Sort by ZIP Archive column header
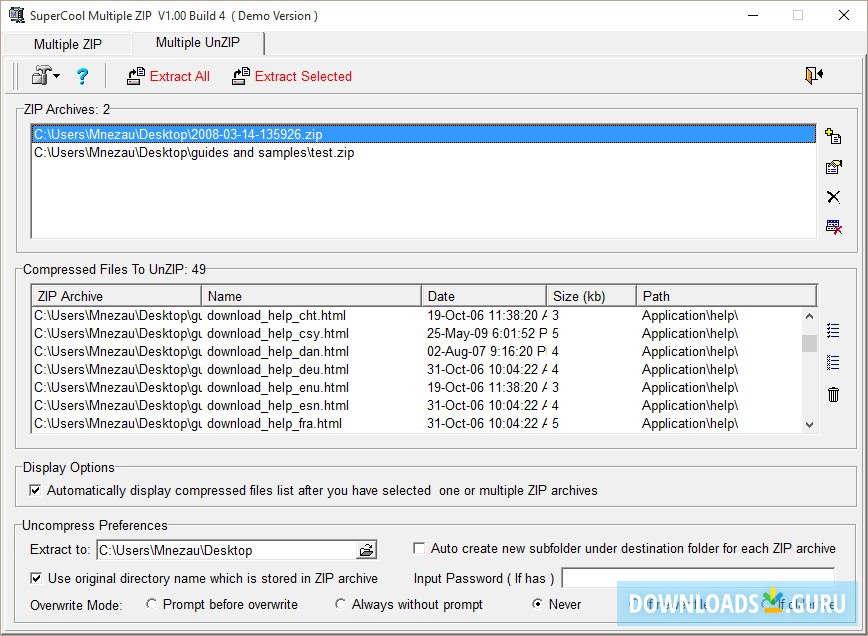This screenshot has width=868, height=636. [x=116, y=296]
